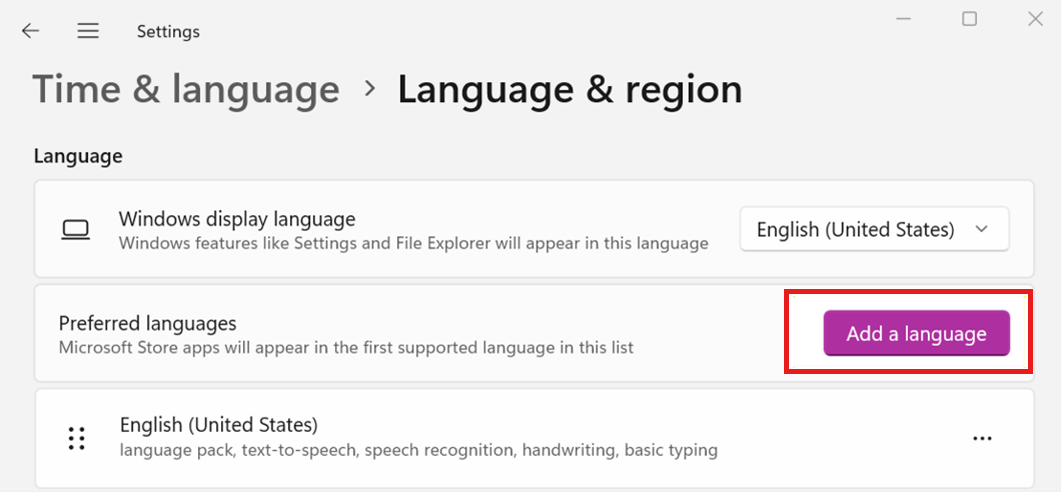
Task: Click the Settings window title
Action: (x=168, y=32)
